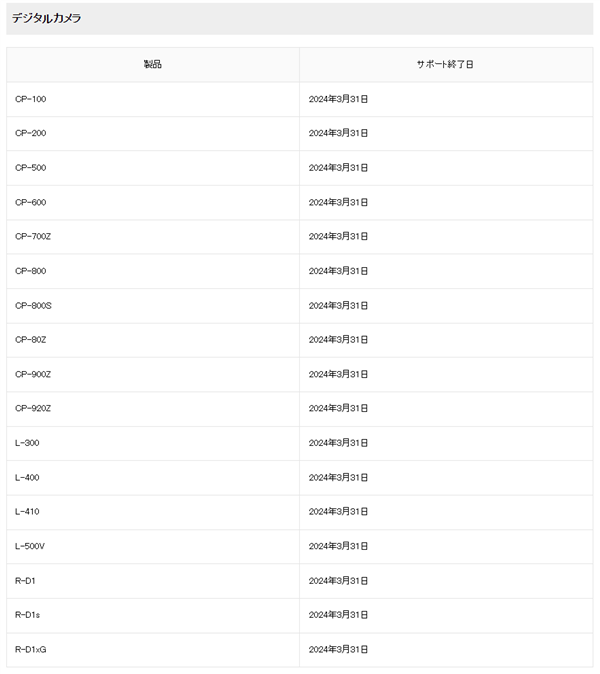Click the CP-600 product name
600x674 pixels.
tap(31, 202)
